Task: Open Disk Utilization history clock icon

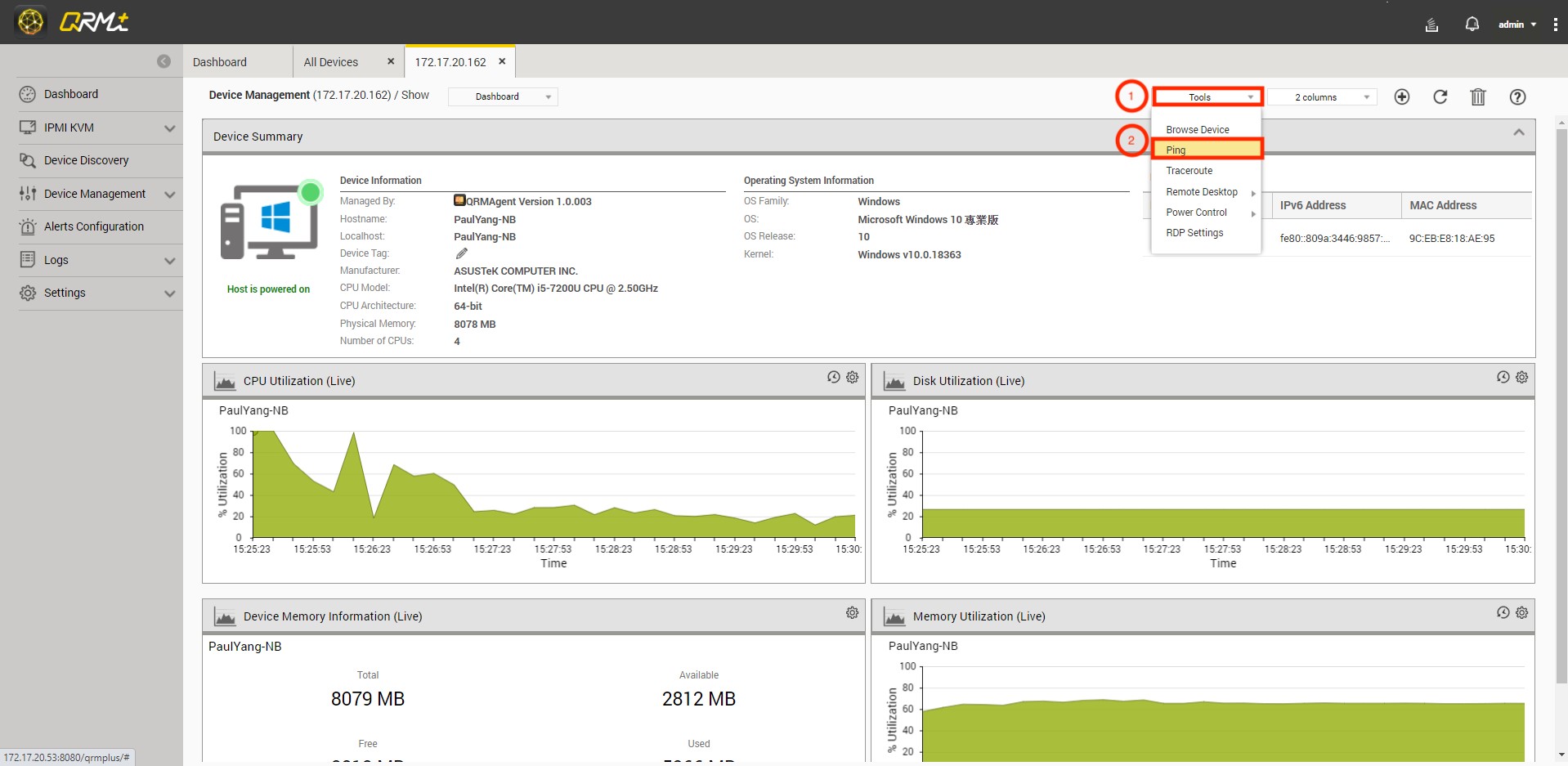Action: (x=1503, y=377)
